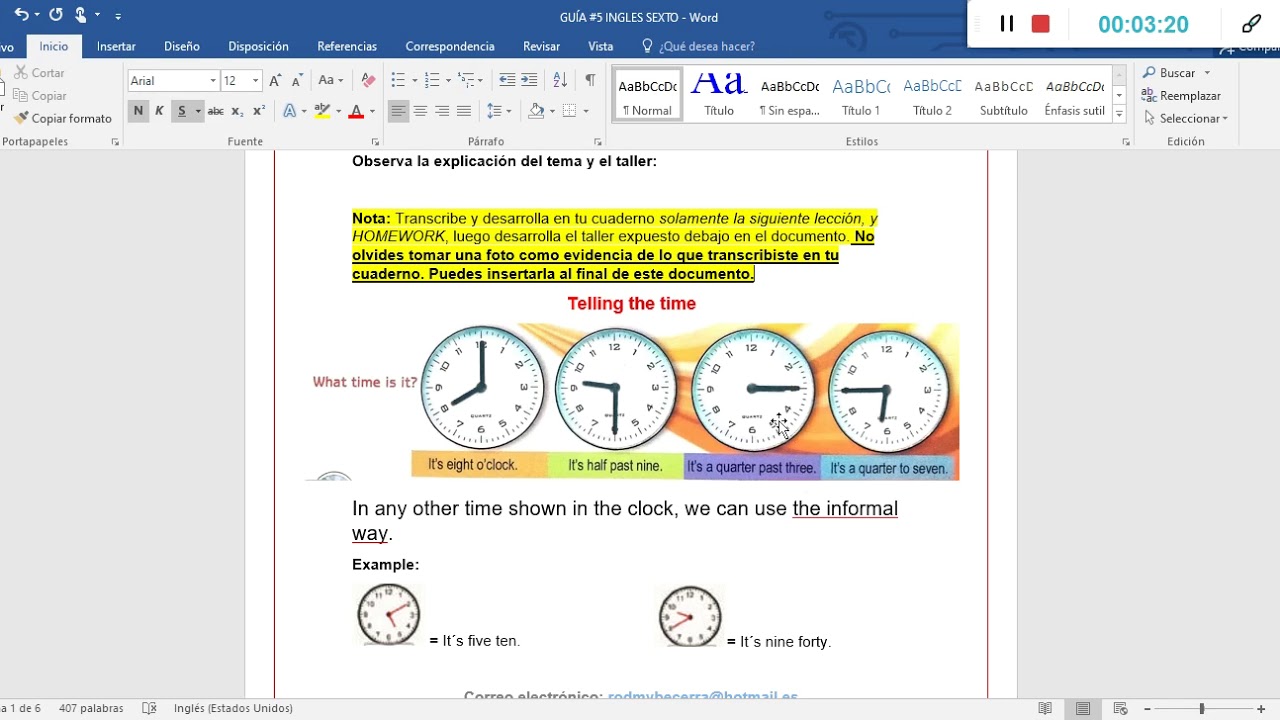The width and height of the screenshot is (1280, 720).
Task: Apply the red font color
Action: pyautogui.click(x=355, y=111)
